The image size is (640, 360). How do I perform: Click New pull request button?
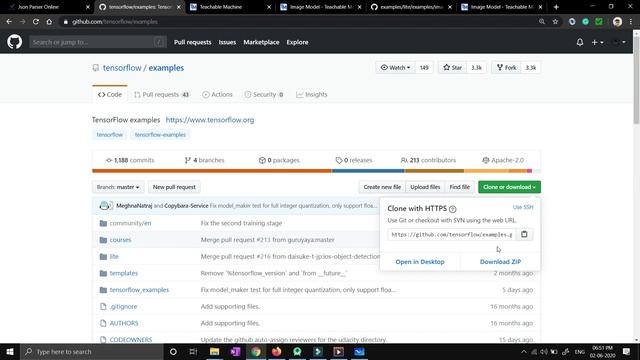pyautogui.click(x=174, y=187)
